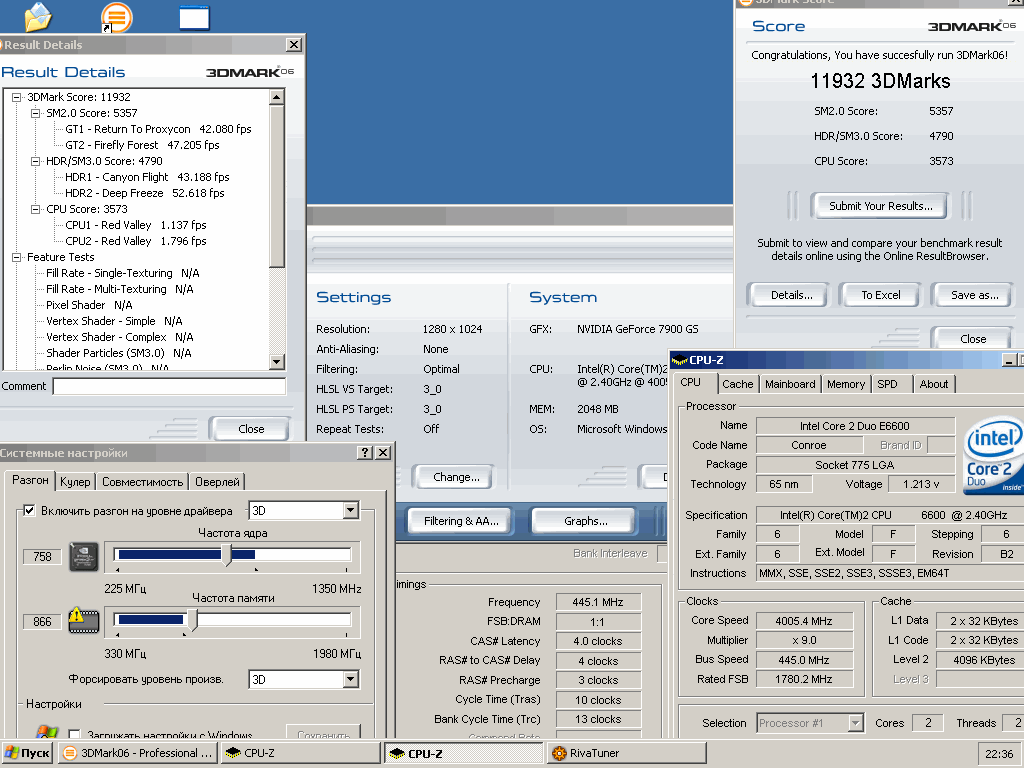Click Submit Your Results button
This screenshot has width=1024, height=768.
point(880,206)
